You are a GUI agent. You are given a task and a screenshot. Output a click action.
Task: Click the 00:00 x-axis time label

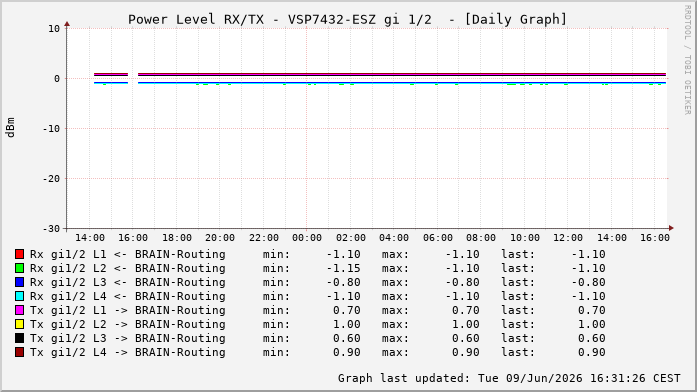[307, 238]
